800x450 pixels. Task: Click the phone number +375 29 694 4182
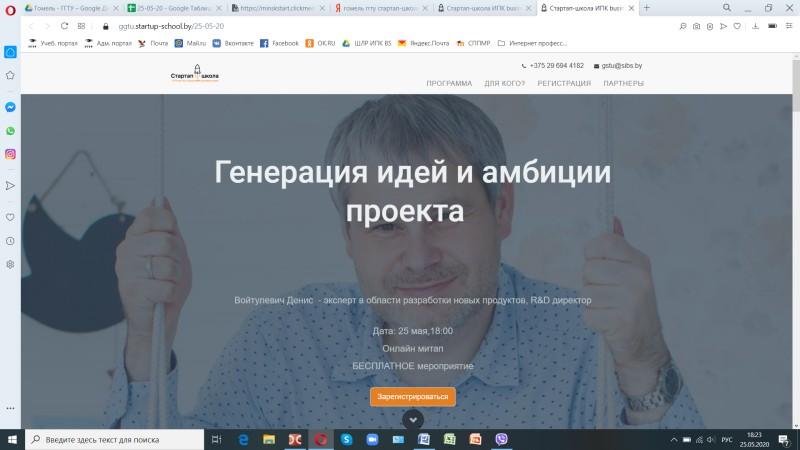pyautogui.click(x=556, y=66)
